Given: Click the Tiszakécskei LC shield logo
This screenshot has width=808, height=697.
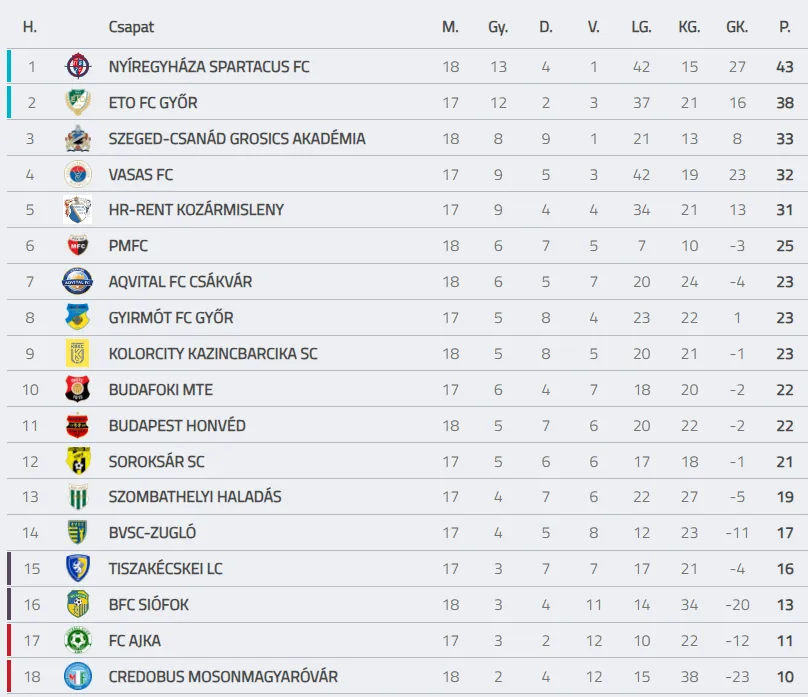Looking at the screenshot, I should click(77, 569).
